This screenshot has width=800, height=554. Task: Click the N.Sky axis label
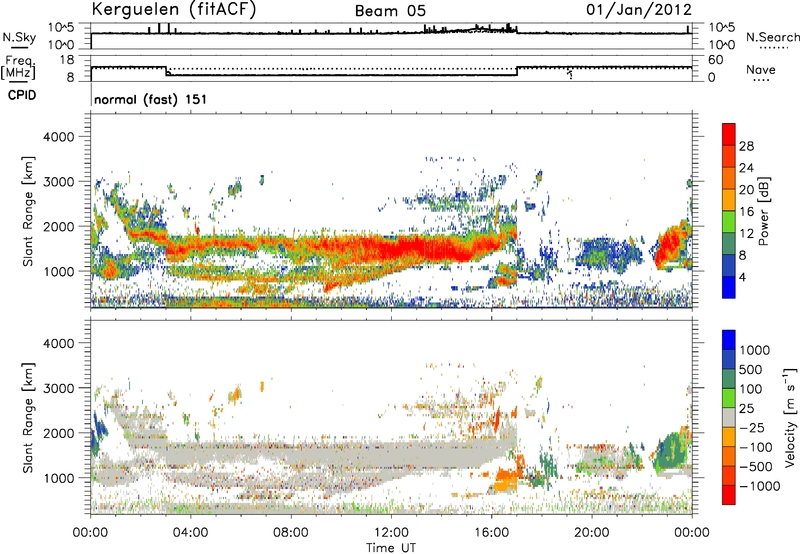[x=19, y=37]
